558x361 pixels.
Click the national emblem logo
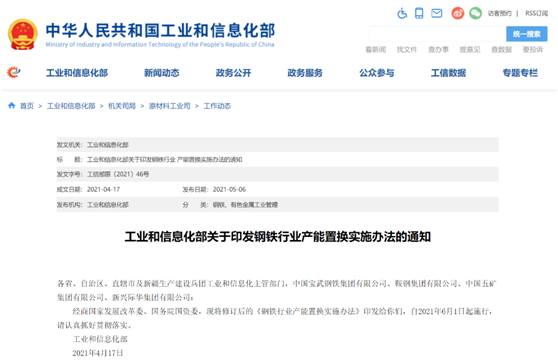click(23, 34)
